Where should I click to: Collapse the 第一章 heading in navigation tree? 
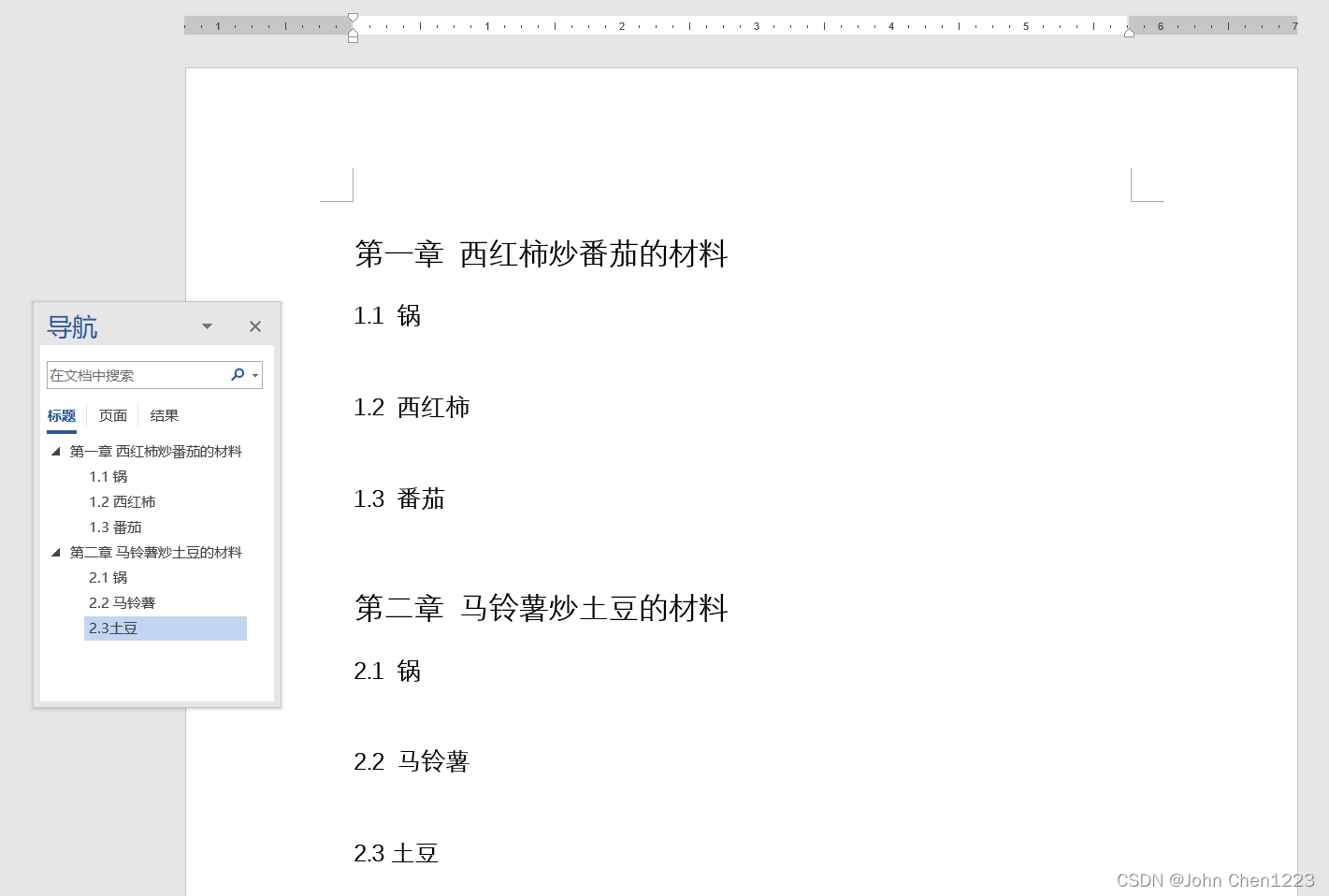pos(56,451)
